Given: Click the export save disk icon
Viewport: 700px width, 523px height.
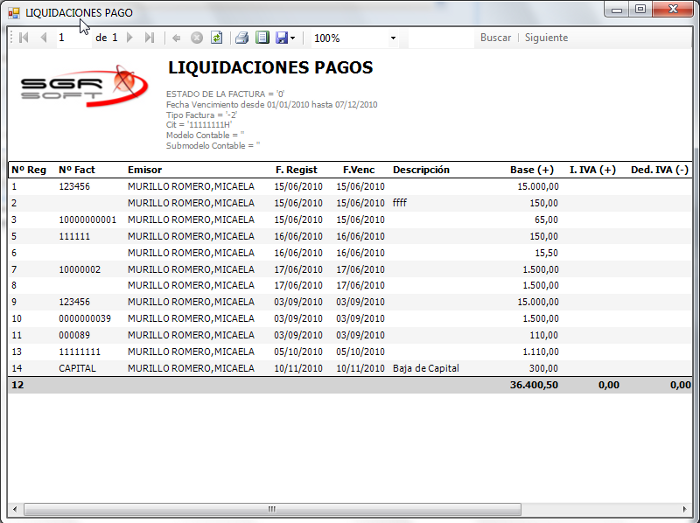Looking at the screenshot, I should (282, 38).
